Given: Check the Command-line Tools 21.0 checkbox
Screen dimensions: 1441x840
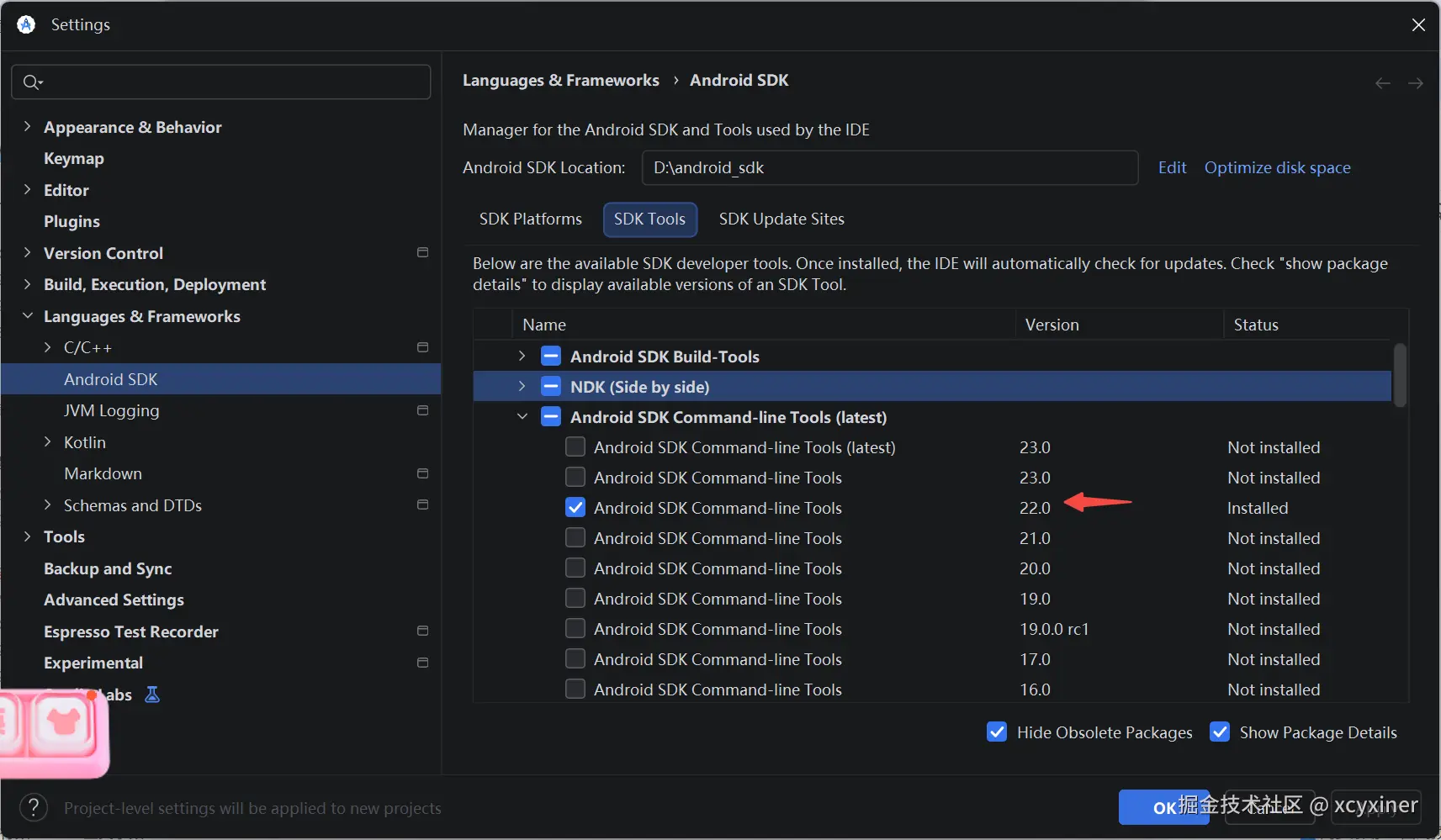Looking at the screenshot, I should [x=575, y=538].
